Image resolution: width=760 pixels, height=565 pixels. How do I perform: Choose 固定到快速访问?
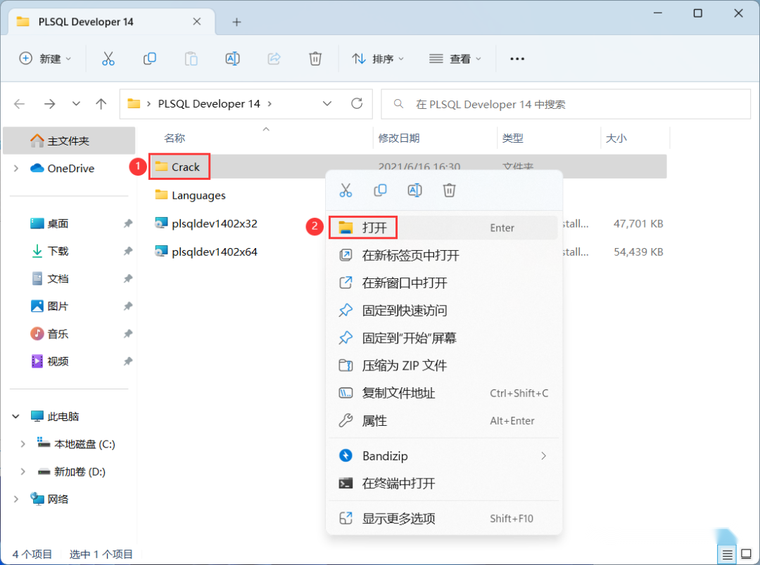click(x=443, y=311)
